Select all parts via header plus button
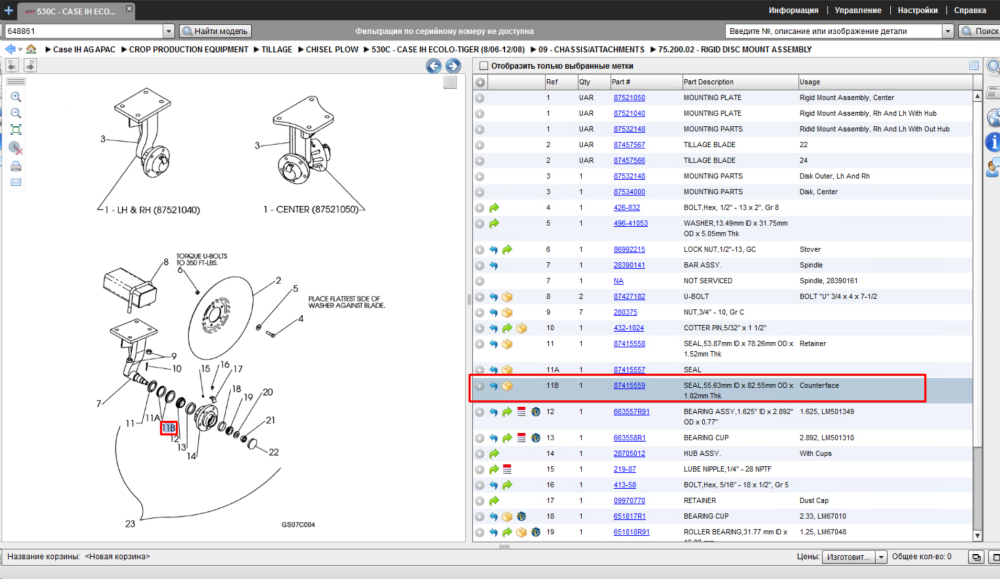The image size is (1000, 579). [x=480, y=82]
